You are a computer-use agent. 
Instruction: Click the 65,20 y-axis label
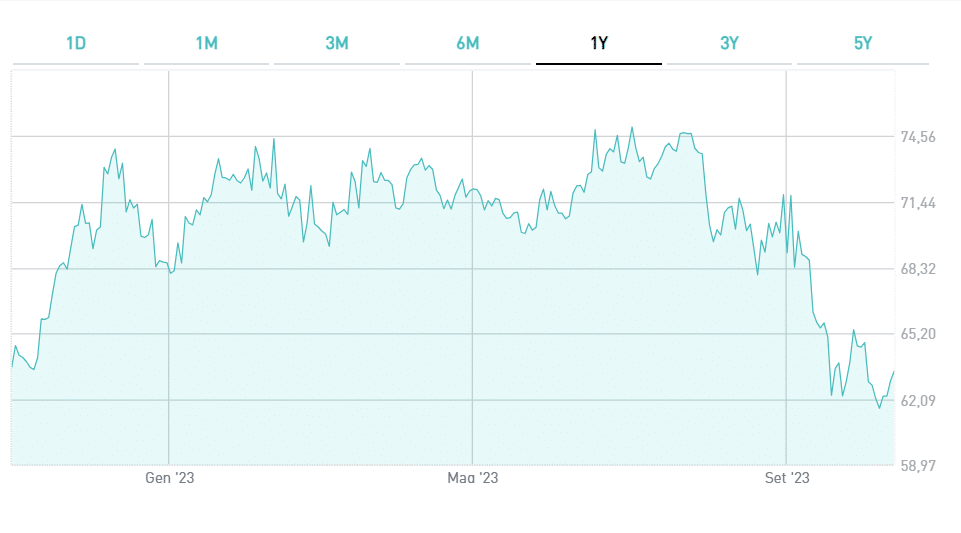pyautogui.click(x=918, y=334)
